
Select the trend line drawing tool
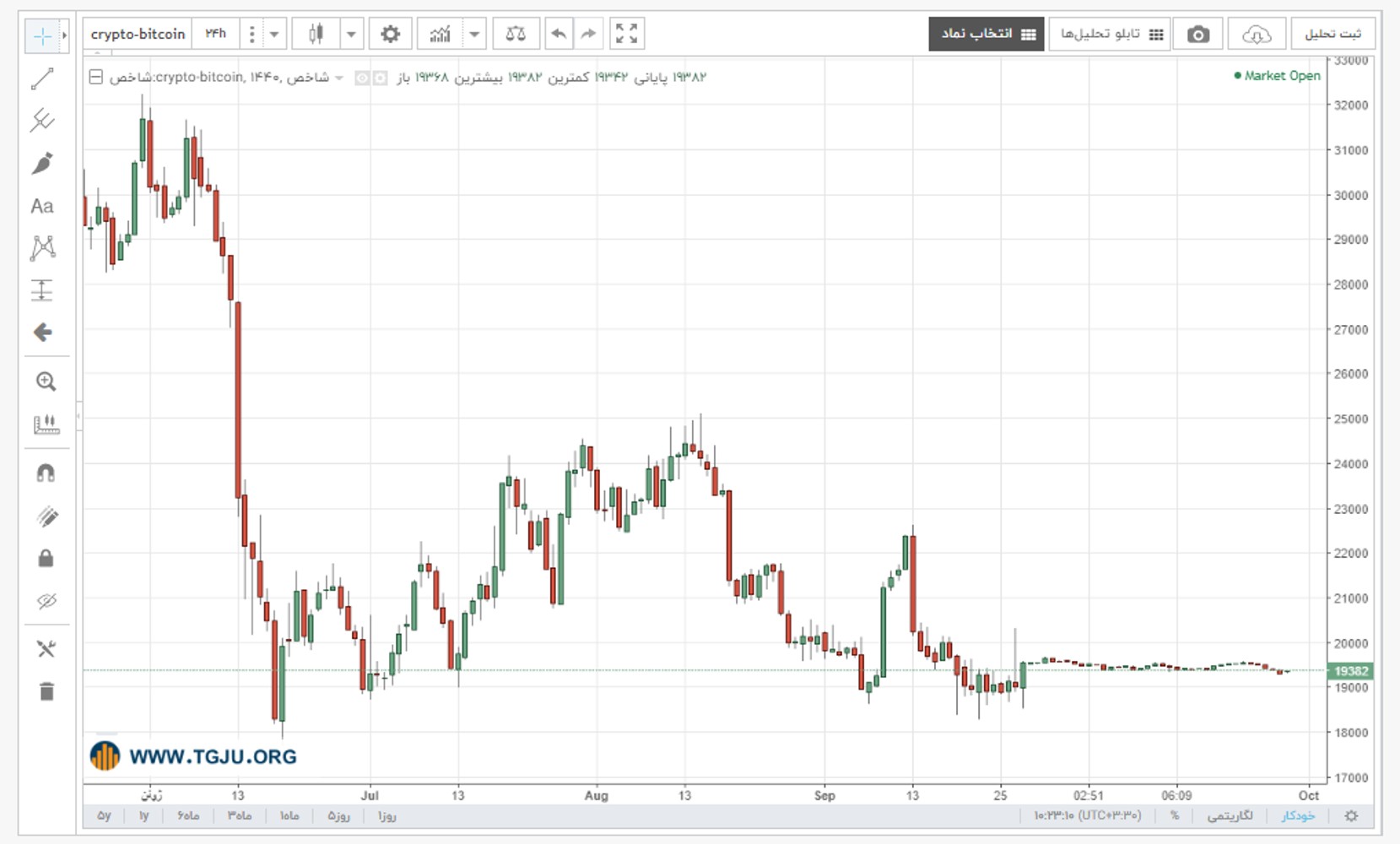pyautogui.click(x=42, y=78)
